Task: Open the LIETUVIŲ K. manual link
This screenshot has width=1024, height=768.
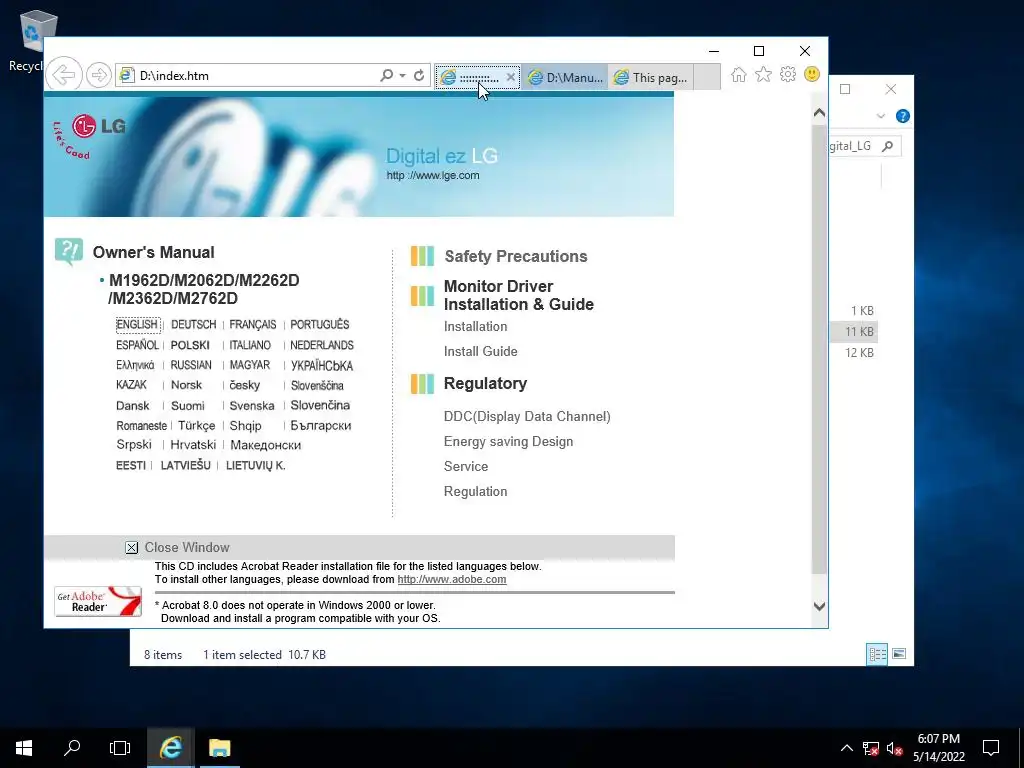Action: pyautogui.click(x=256, y=465)
